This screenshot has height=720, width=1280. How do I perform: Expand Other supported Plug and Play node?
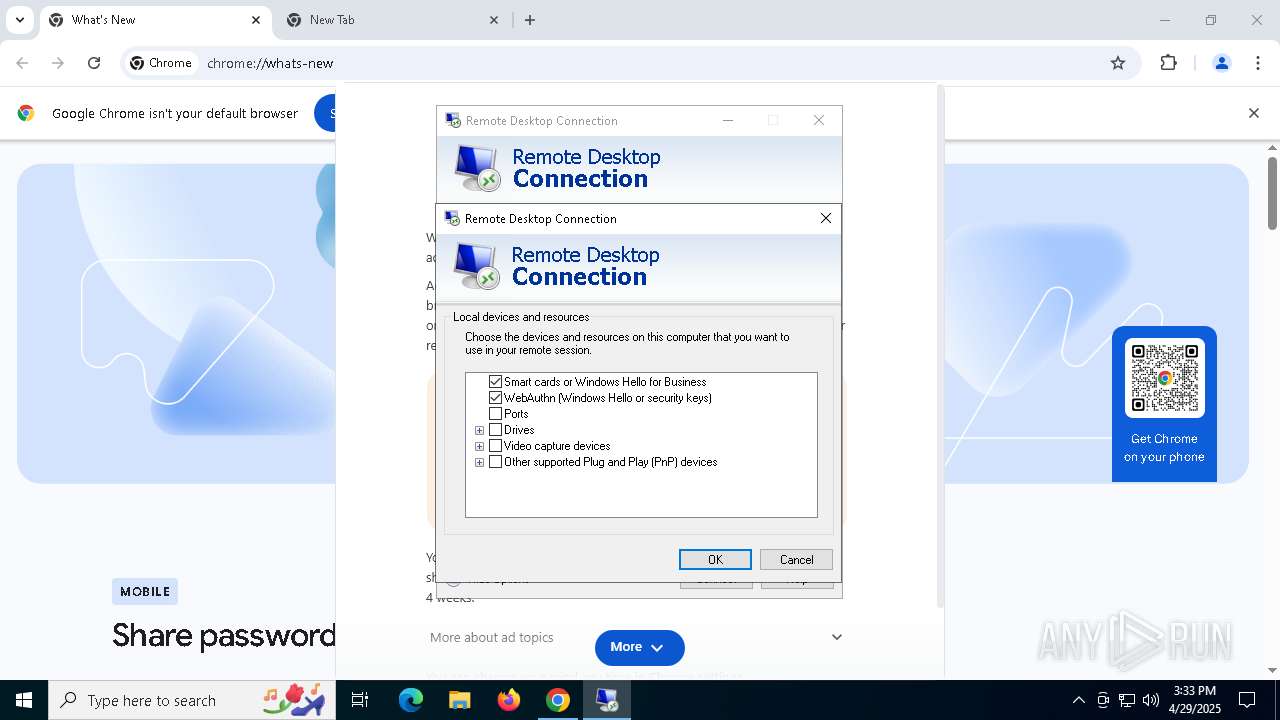click(x=479, y=462)
